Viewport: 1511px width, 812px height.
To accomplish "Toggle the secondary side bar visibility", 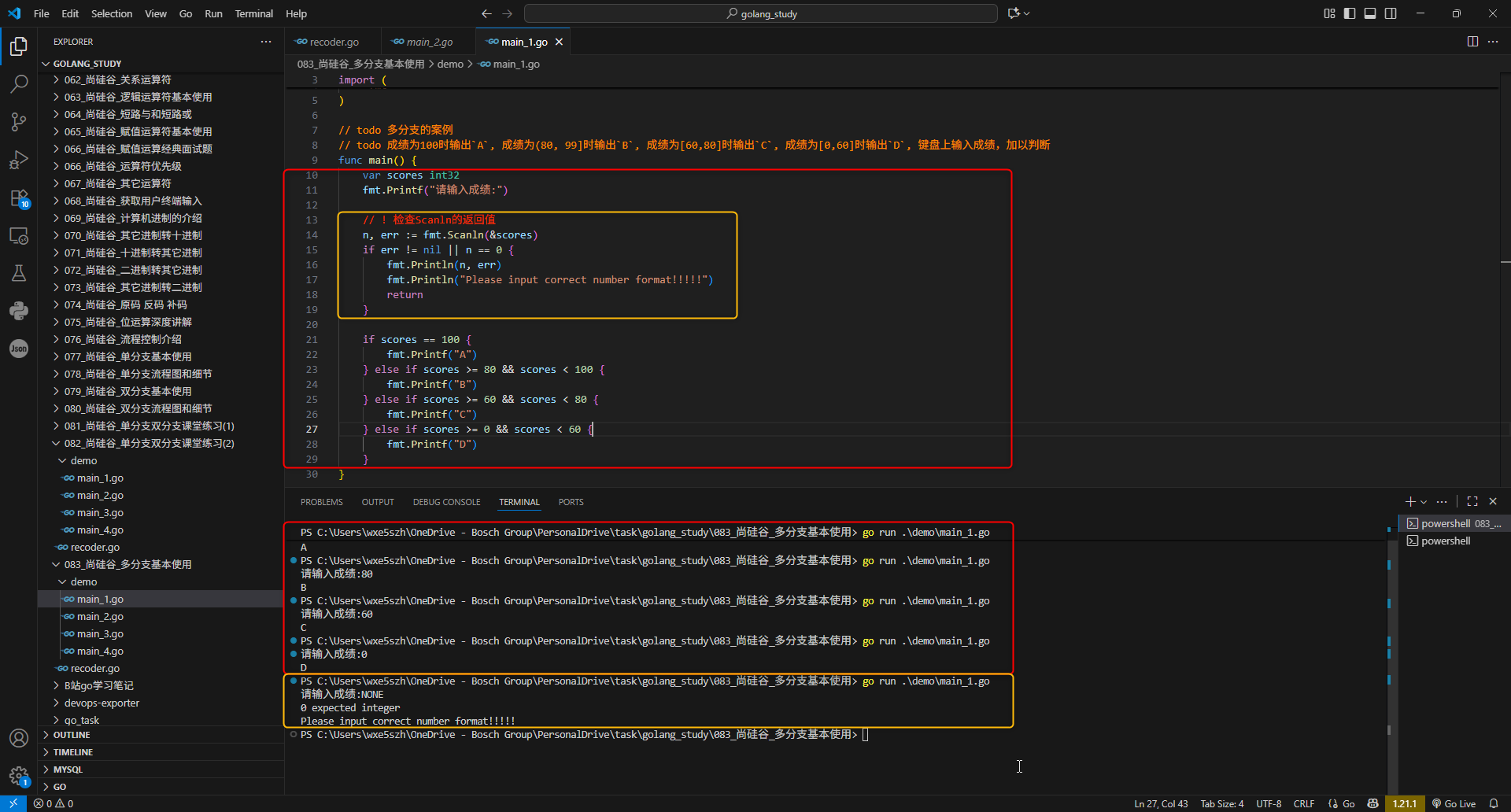I will (1391, 13).
